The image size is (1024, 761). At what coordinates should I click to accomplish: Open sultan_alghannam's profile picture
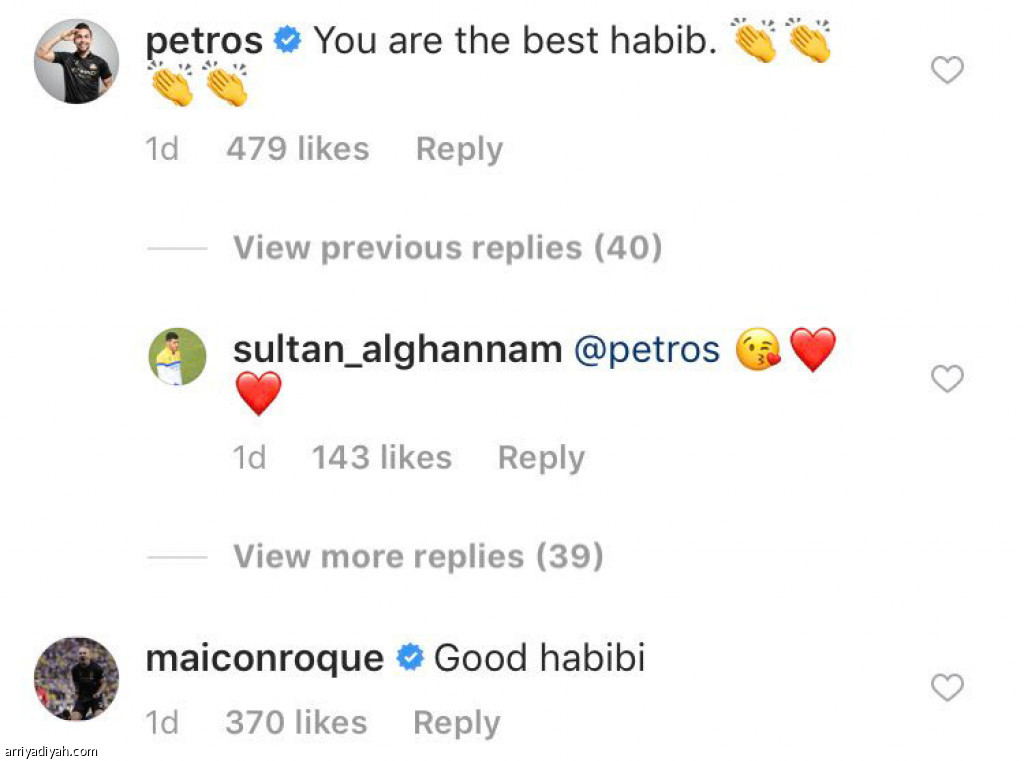(x=178, y=357)
